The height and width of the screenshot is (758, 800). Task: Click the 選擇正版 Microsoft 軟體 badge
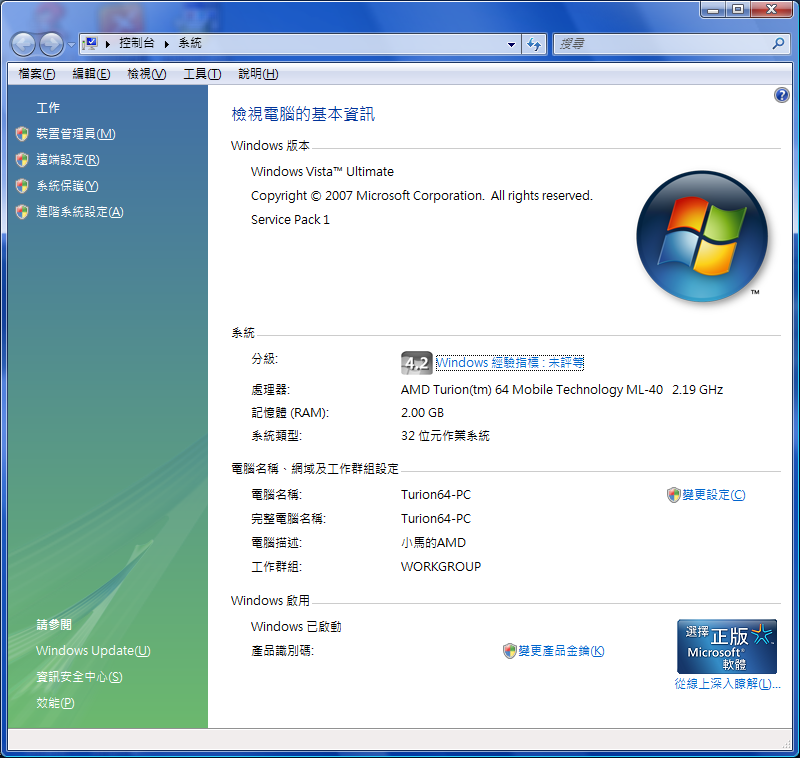727,647
